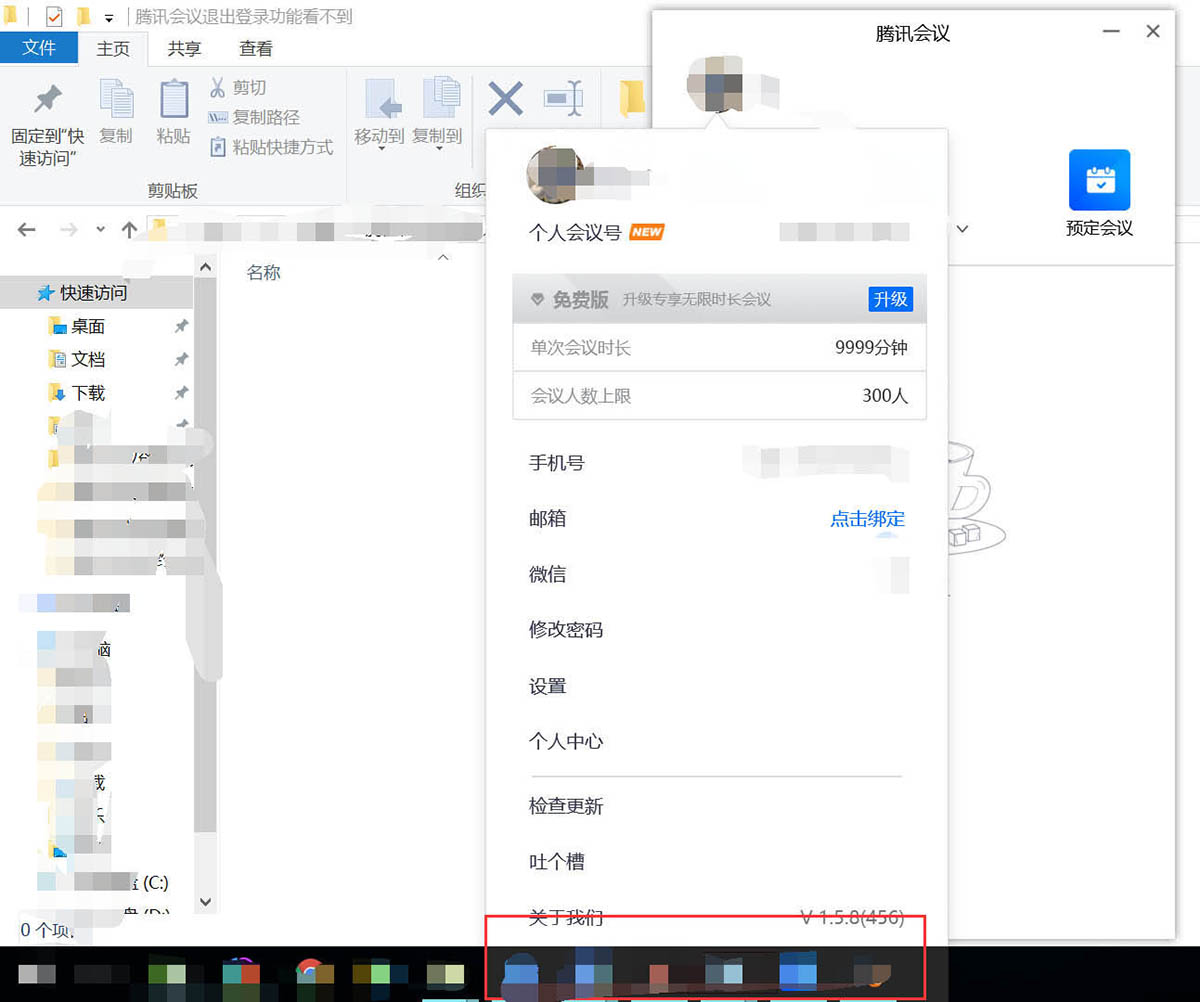Screen dimensions: 1200x1002
Task: Go forward with Explorer's right arrow
Action: point(68,229)
